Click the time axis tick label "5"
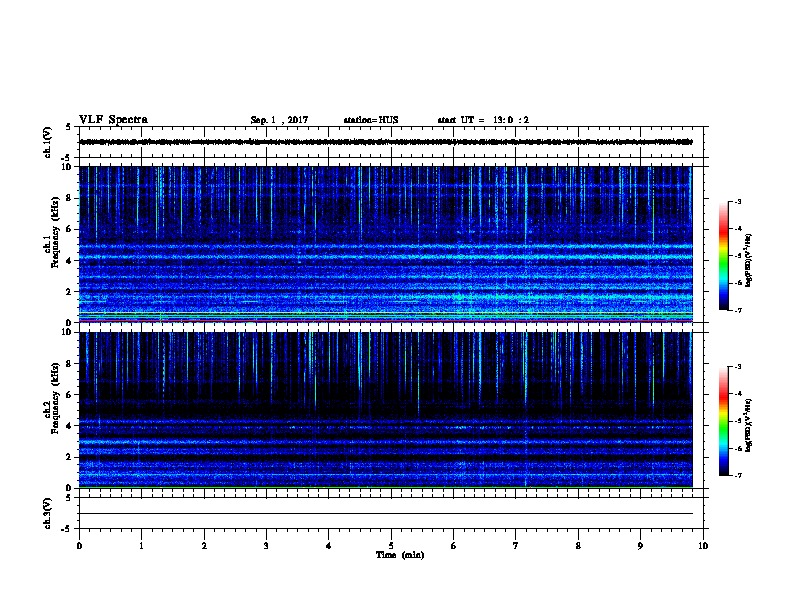The image size is (792, 612). point(391,546)
